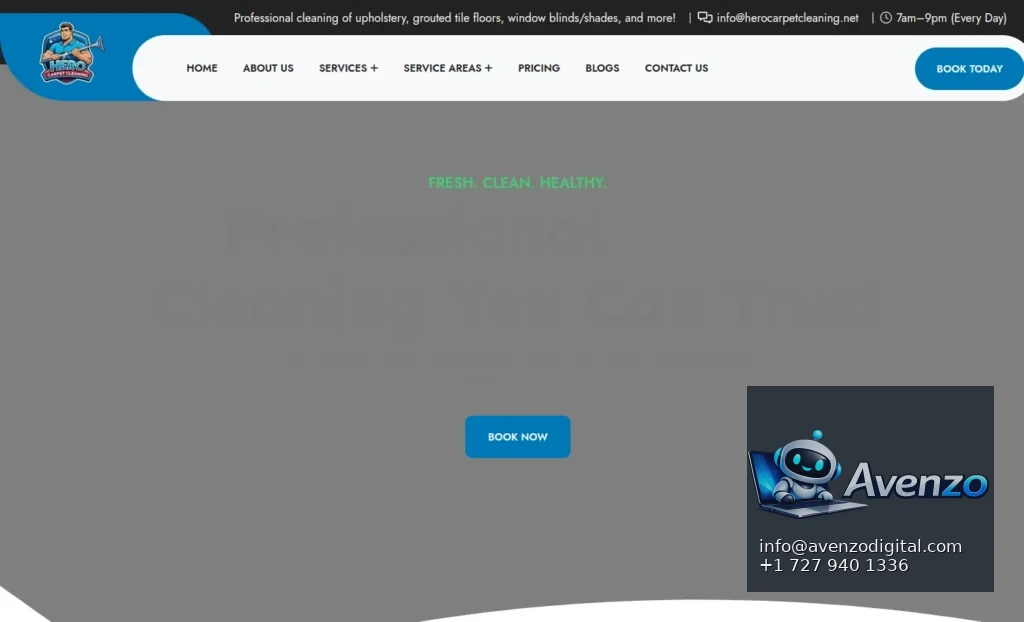Open the Pricing page

click(539, 68)
